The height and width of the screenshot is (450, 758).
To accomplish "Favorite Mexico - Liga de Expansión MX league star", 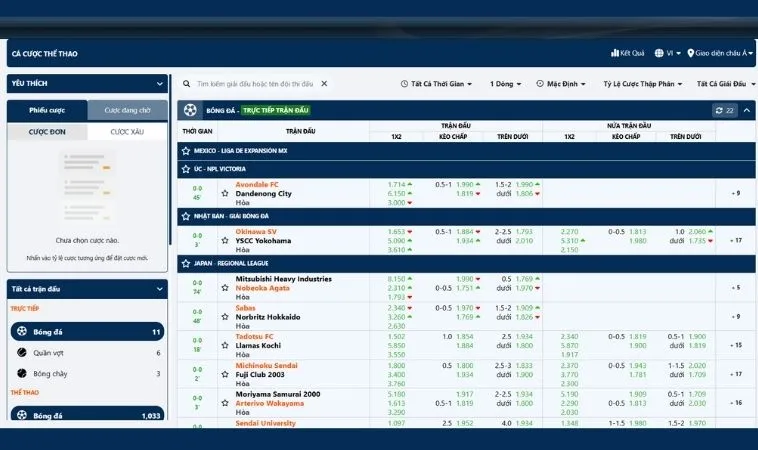I will 186,151.
